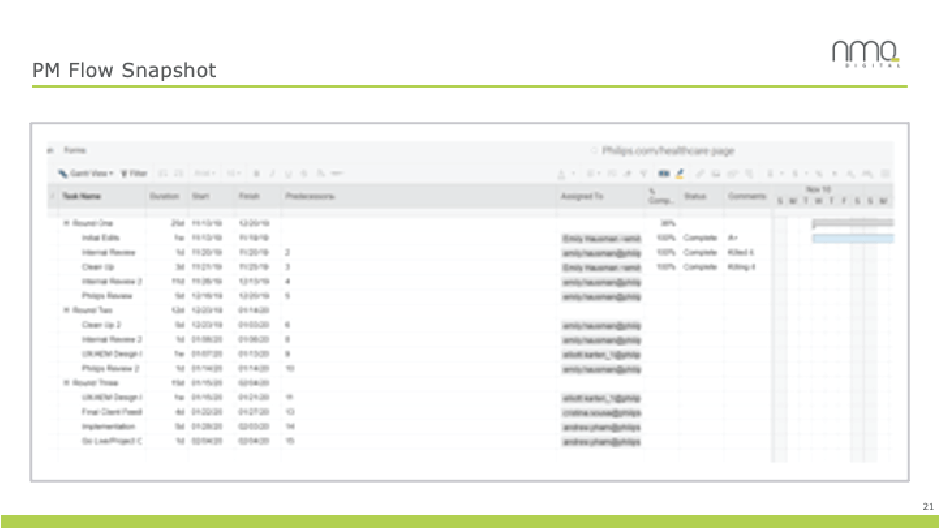
Task: Collapse the Round Two group
Action: [x=67, y=310]
